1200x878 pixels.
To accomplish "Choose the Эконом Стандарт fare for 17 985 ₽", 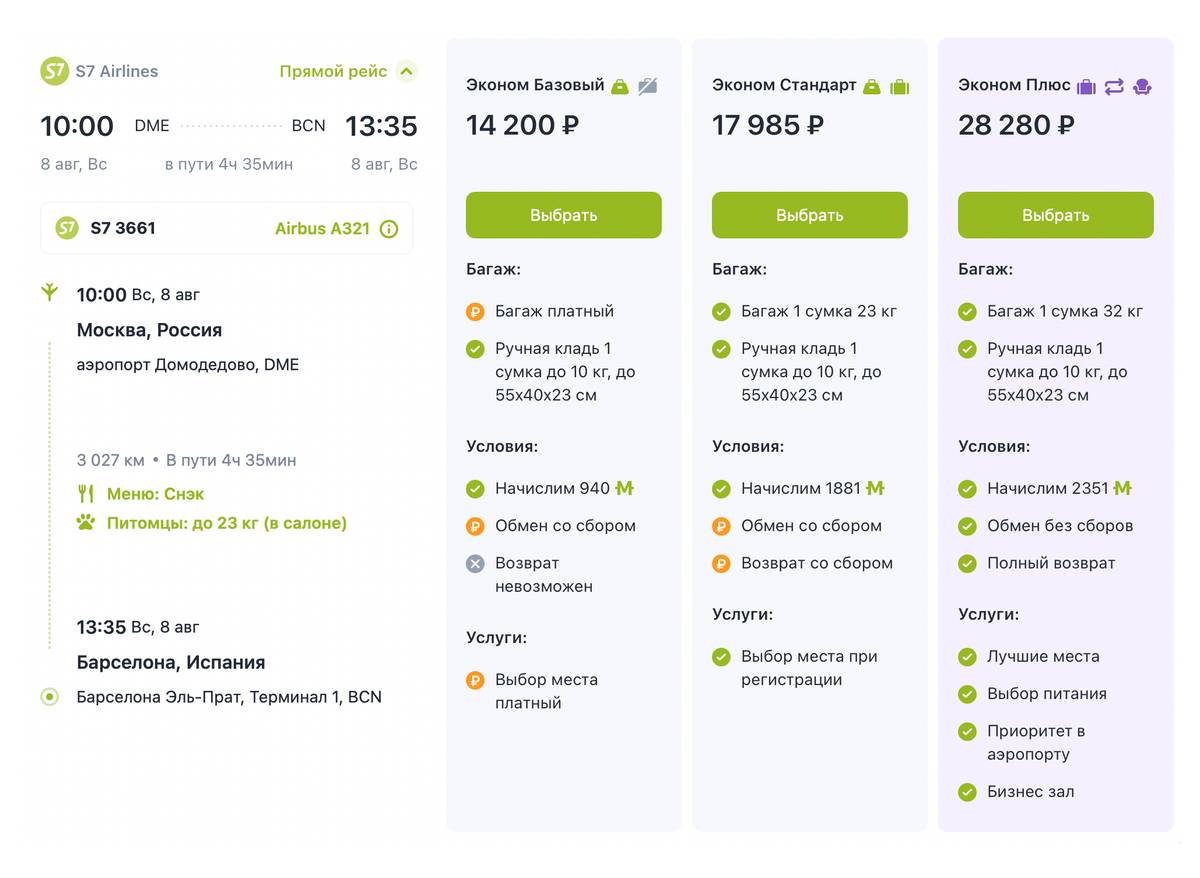I will tap(810, 215).
